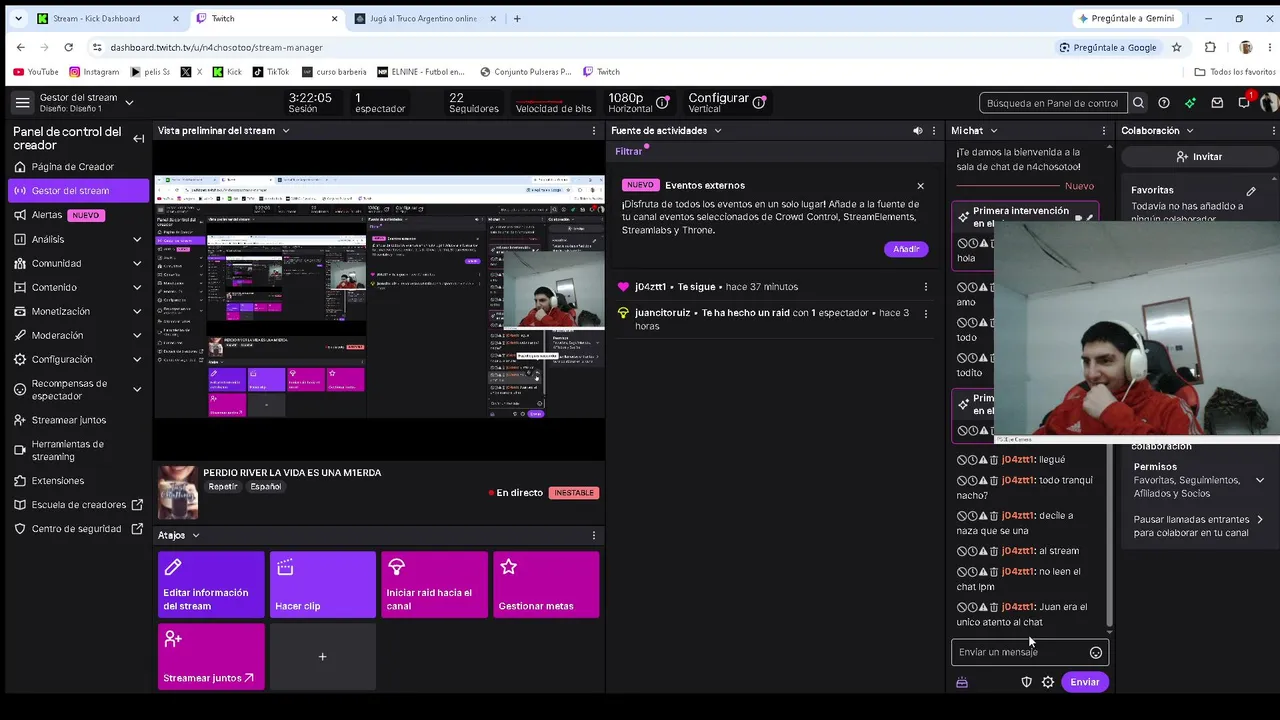1280x720 pixels.
Task: Ban user on 'al stream' message
Action: pos(962,551)
